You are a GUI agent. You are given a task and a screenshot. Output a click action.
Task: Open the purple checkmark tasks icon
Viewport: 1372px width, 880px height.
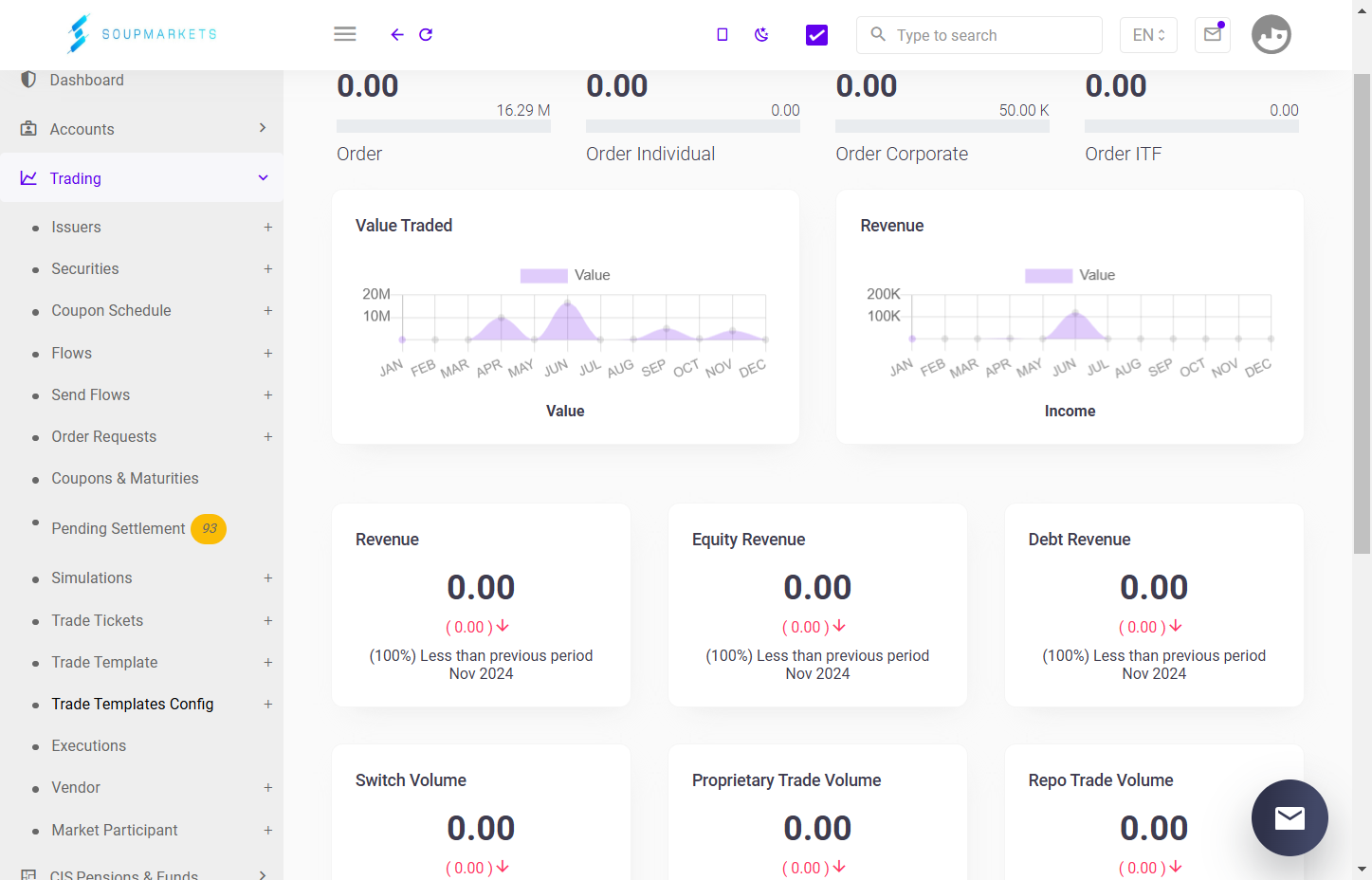point(816,35)
